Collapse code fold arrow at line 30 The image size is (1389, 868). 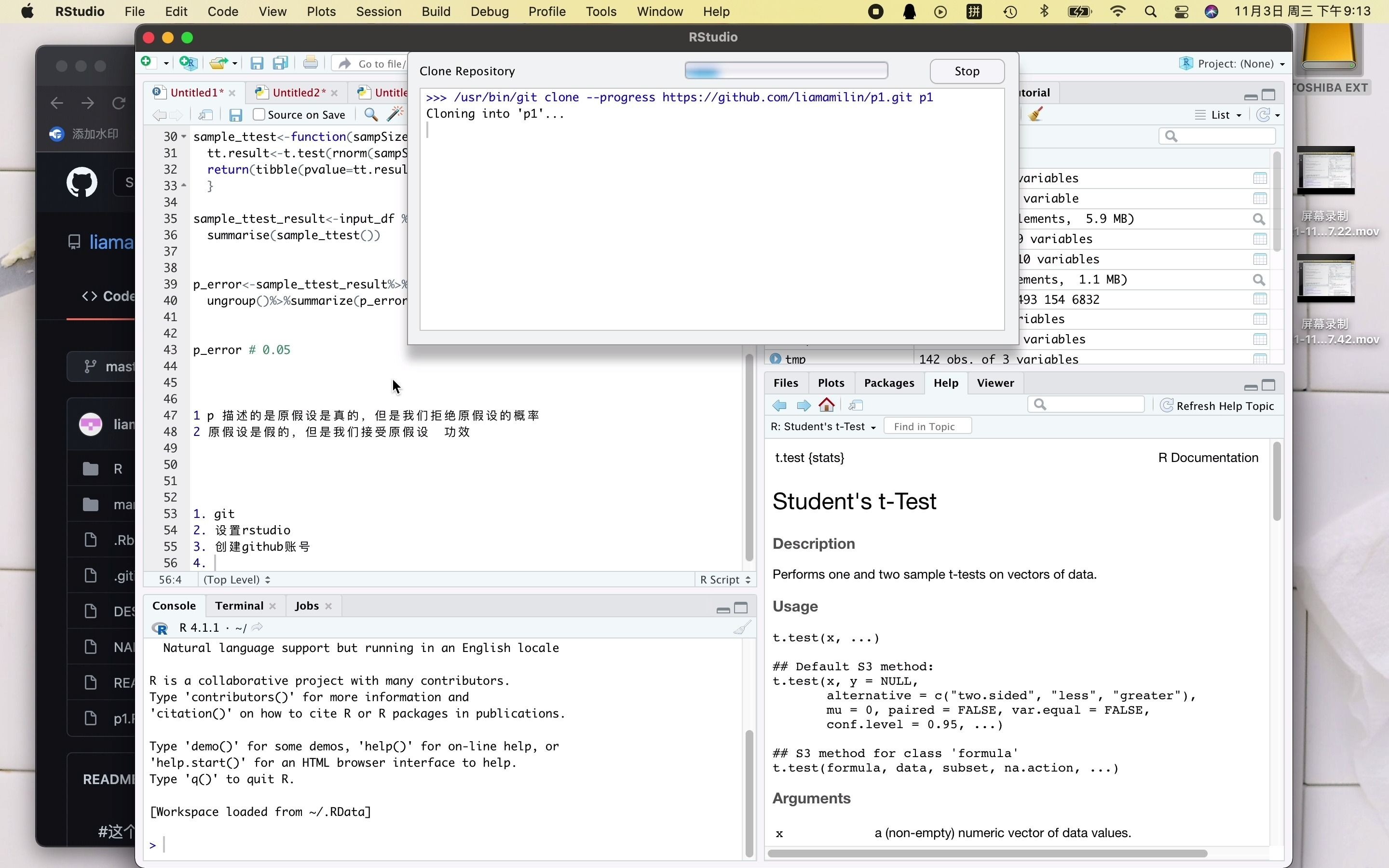[184, 136]
